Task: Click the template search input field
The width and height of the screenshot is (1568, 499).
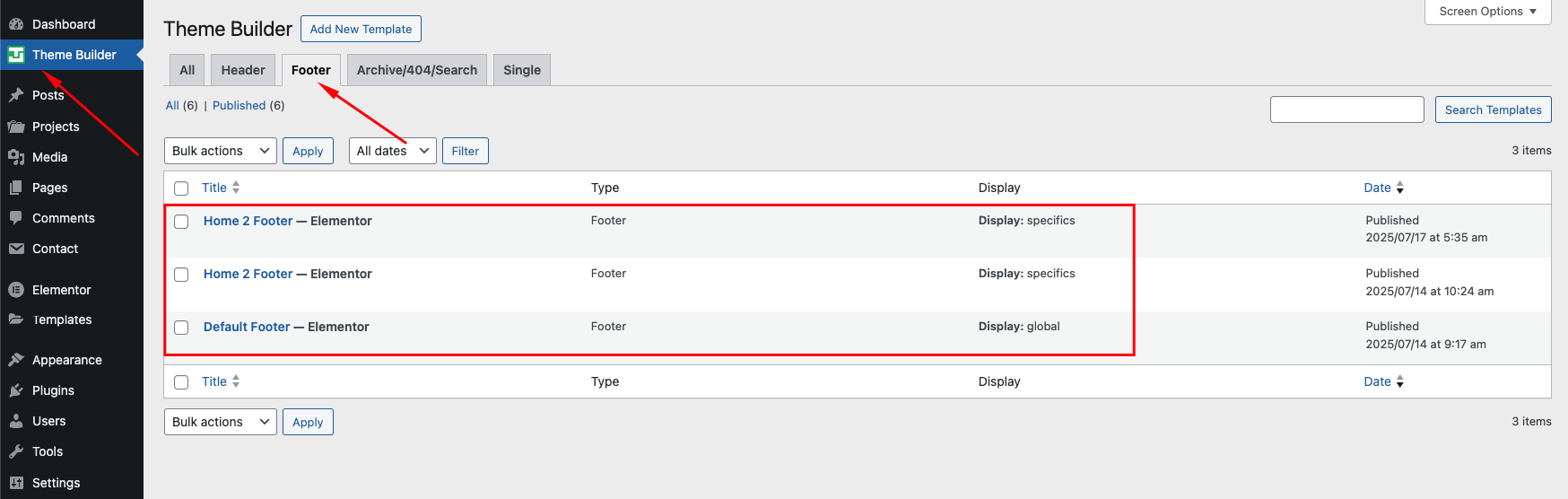Action: pyautogui.click(x=1346, y=109)
